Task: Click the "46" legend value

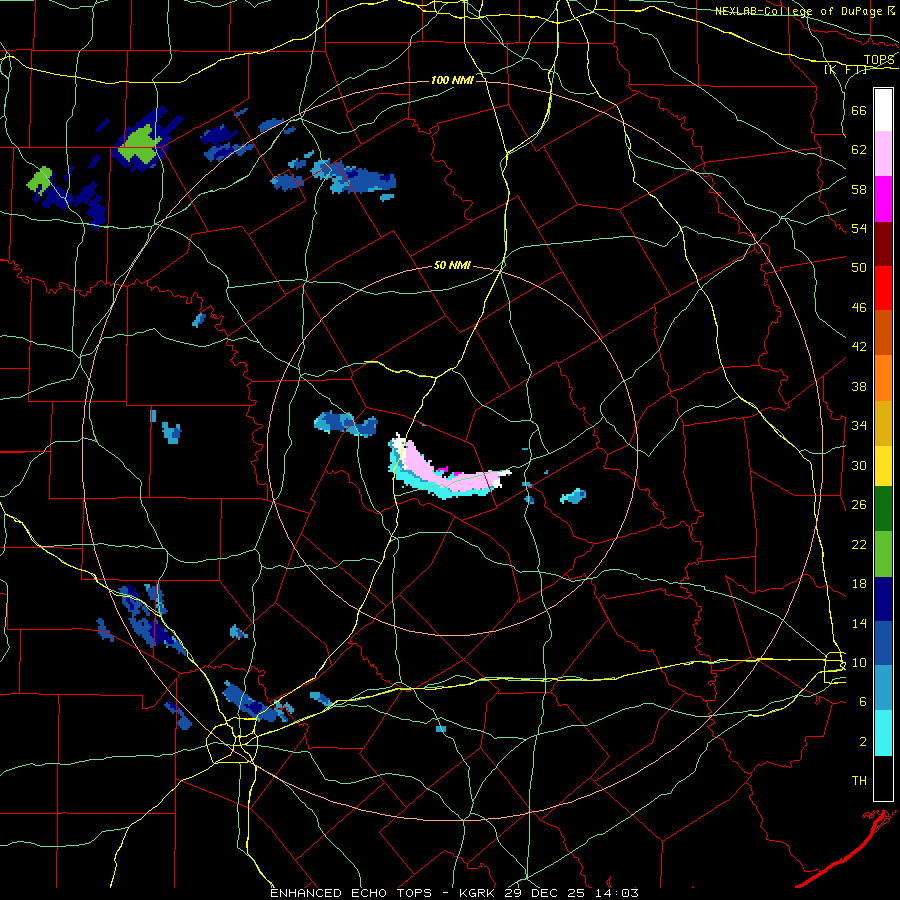Action: click(x=859, y=308)
